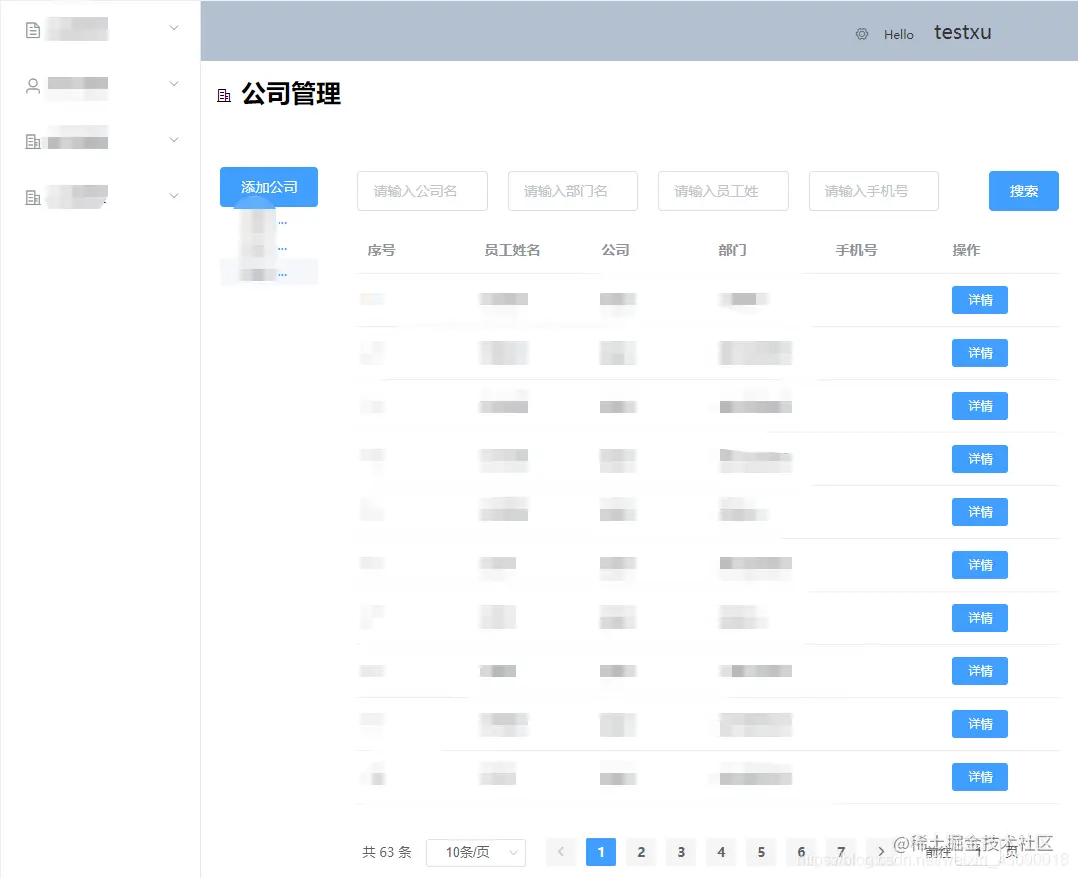Click the next page arrow in pagination
Image resolution: width=1078 pixels, height=878 pixels.
pyautogui.click(x=881, y=852)
